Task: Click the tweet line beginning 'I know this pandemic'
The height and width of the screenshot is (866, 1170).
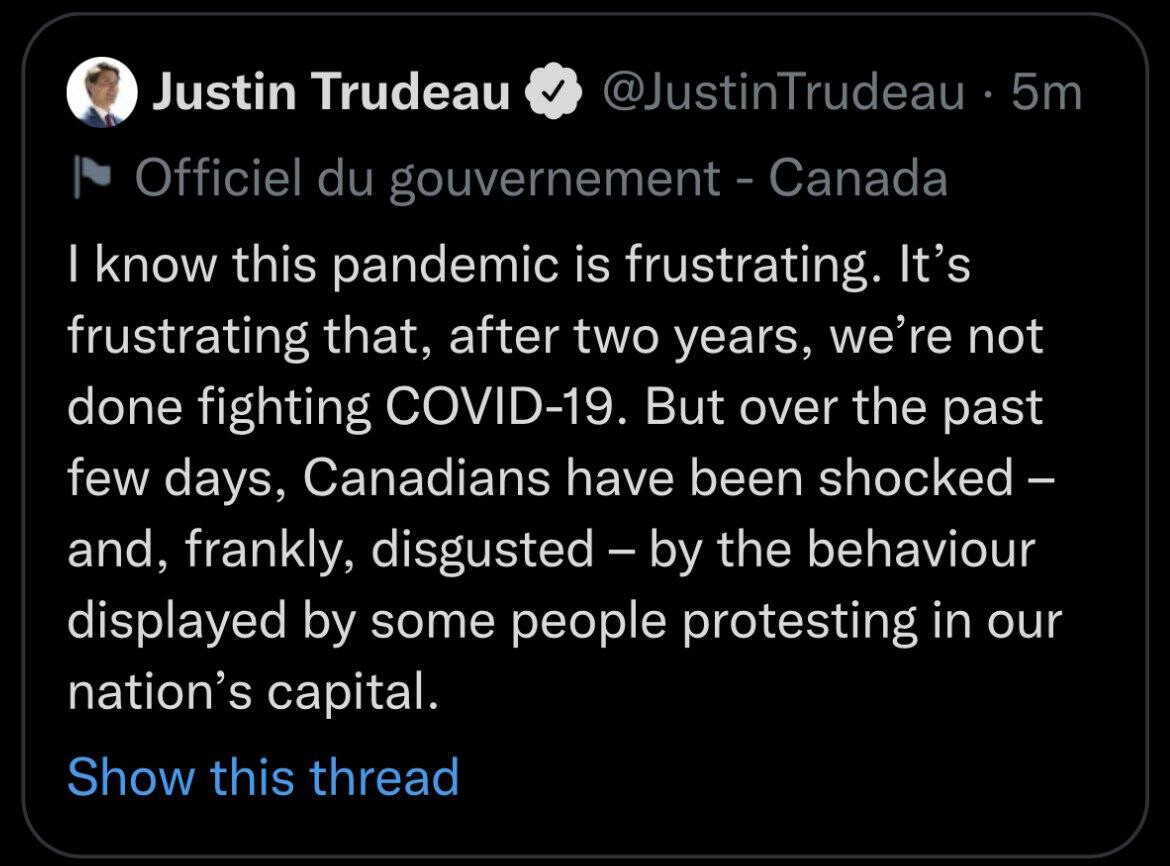Action: pyautogui.click(x=518, y=267)
